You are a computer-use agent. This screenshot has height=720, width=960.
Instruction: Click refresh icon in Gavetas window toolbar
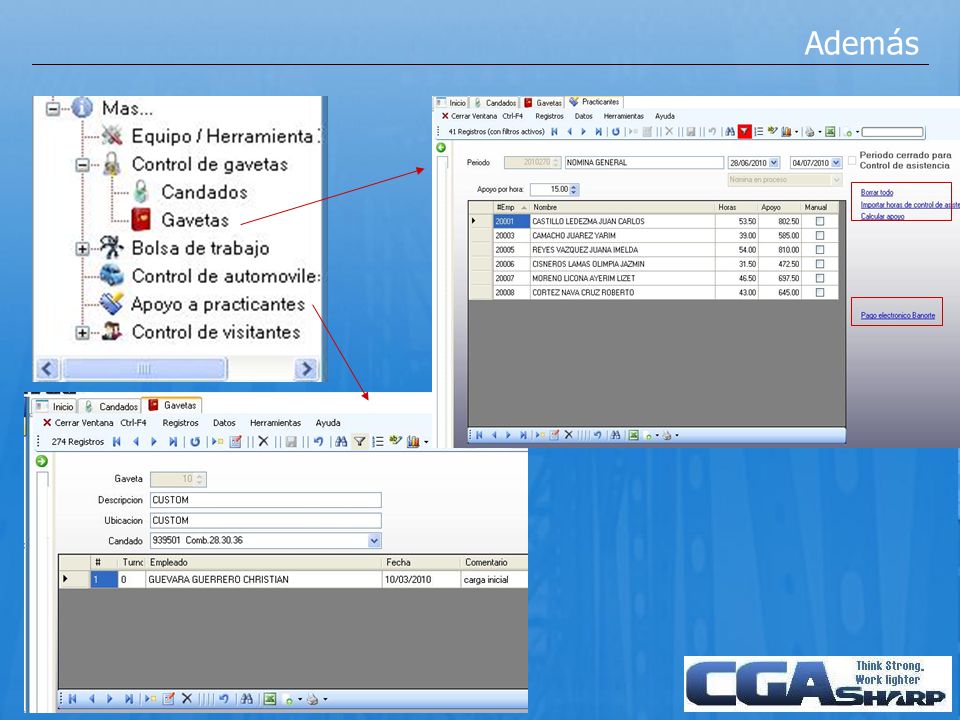(195, 441)
